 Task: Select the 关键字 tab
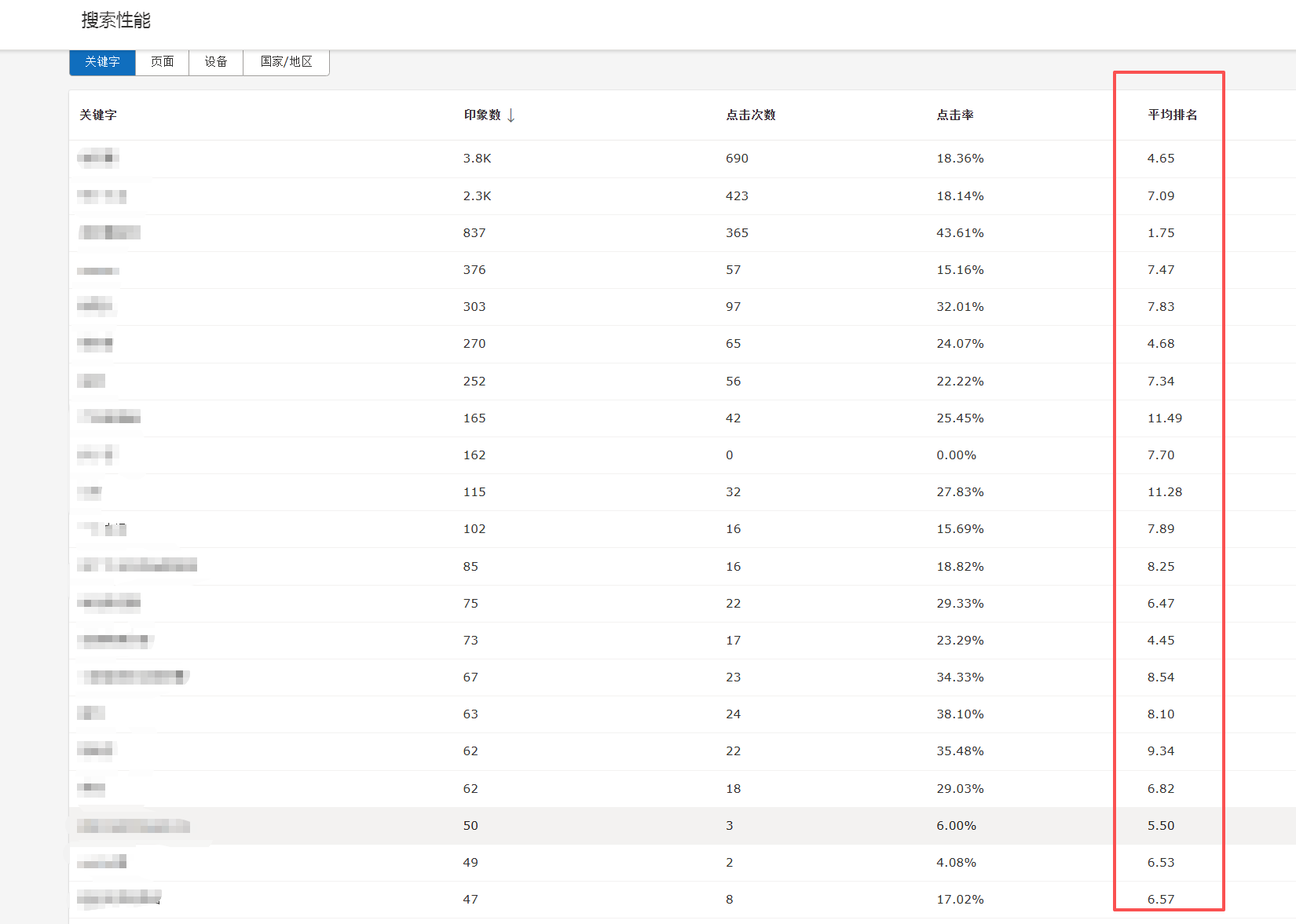[102, 62]
